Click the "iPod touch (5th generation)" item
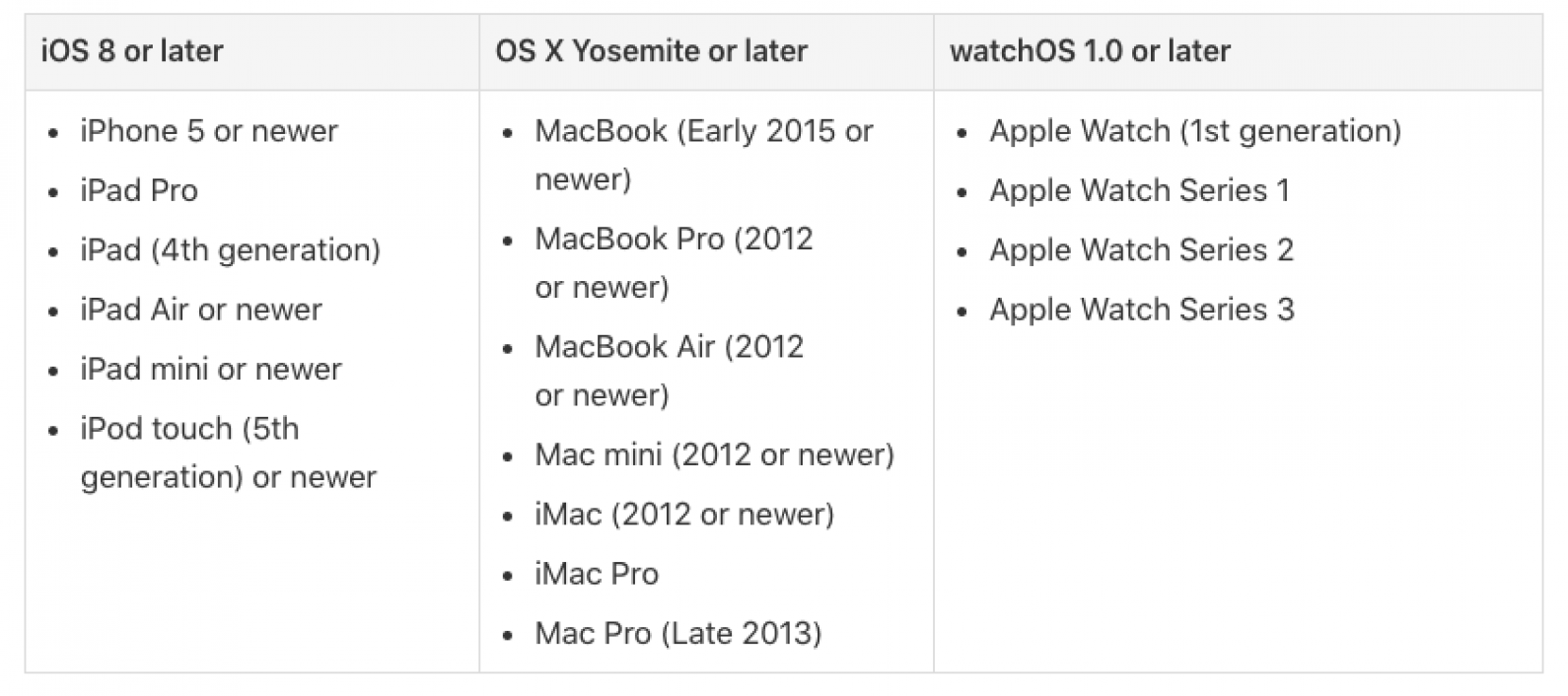Screen dimensions: 1568x696 [189, 429]
